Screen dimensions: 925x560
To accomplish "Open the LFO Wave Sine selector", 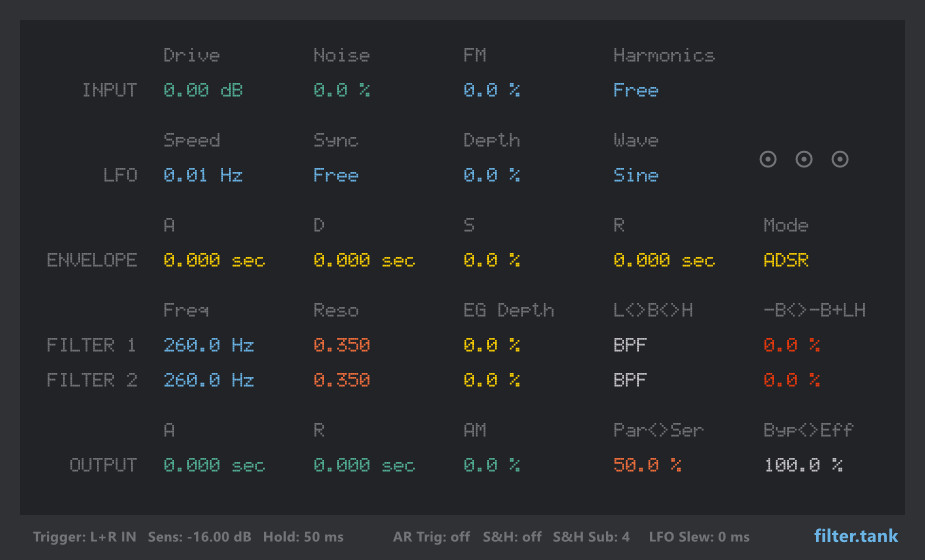I will coord(635,175).
